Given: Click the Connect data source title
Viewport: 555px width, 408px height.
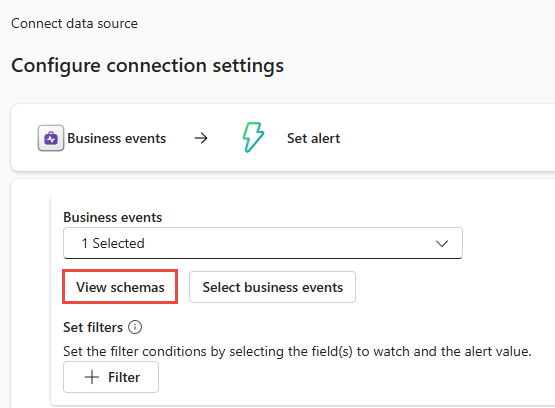Looking at the screenshot, I should click(74, 23).
